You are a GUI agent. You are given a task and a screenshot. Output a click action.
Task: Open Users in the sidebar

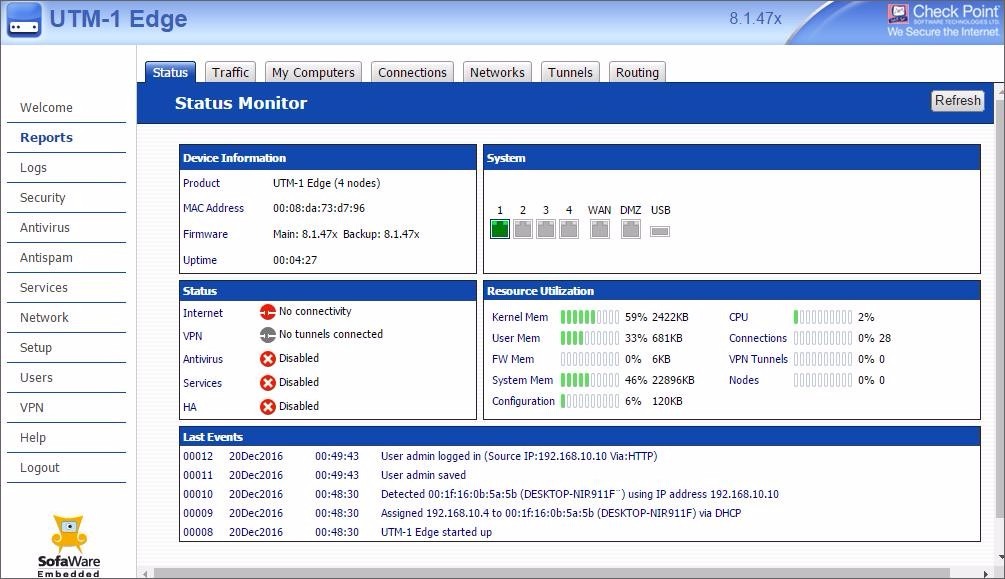coord(36,378)
